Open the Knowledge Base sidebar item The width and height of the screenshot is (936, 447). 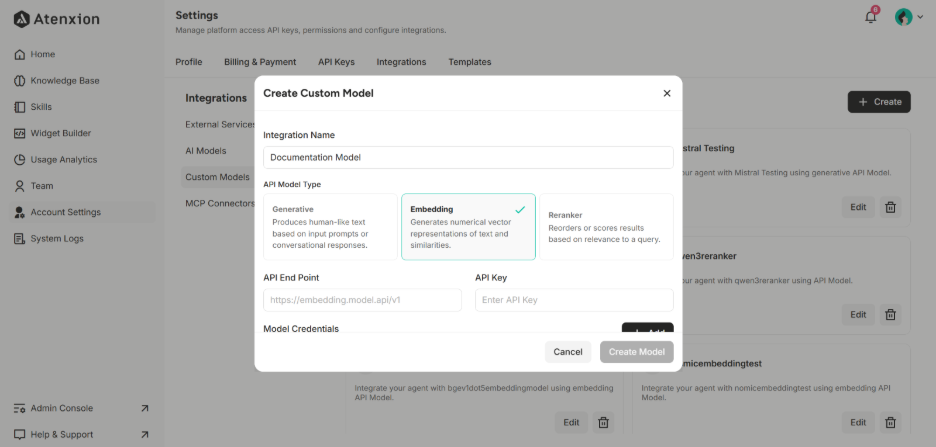[57, 81]
